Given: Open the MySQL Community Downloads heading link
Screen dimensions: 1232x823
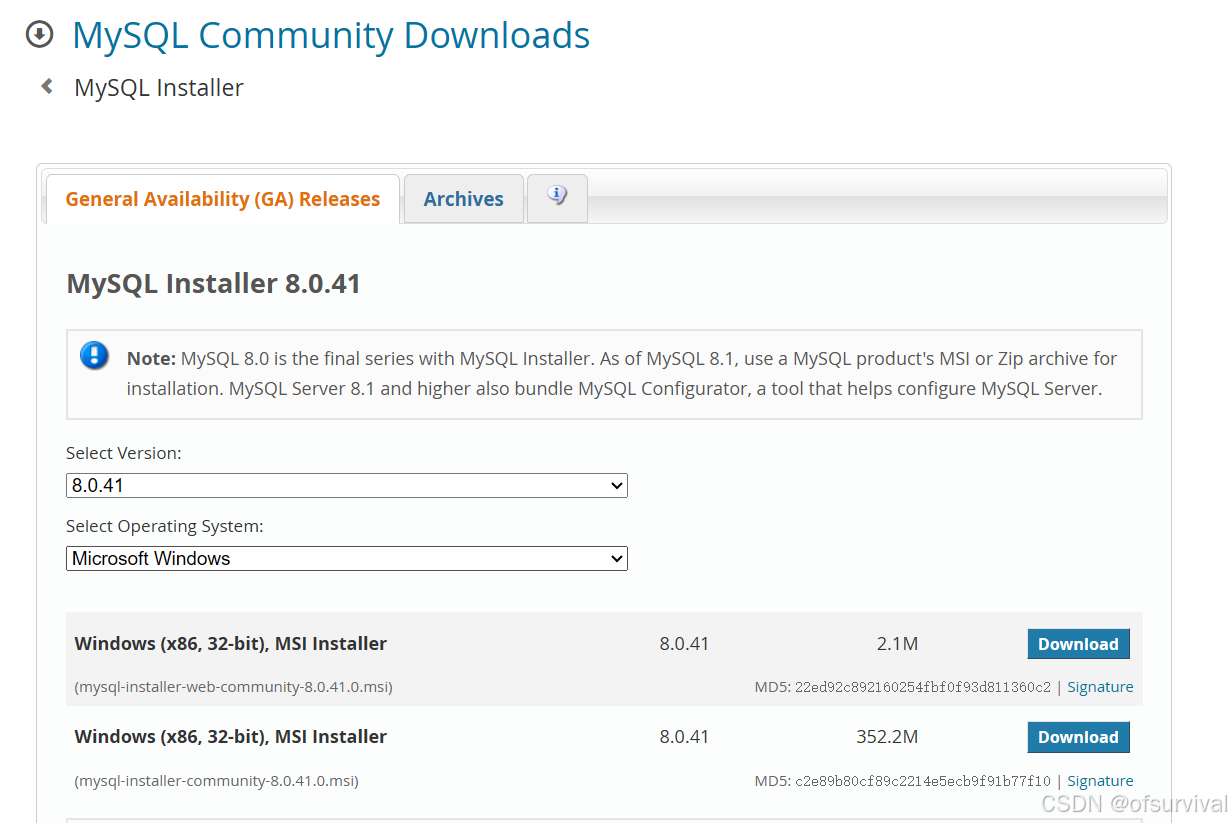Looking at the screenshot, I should coord(331,35).
